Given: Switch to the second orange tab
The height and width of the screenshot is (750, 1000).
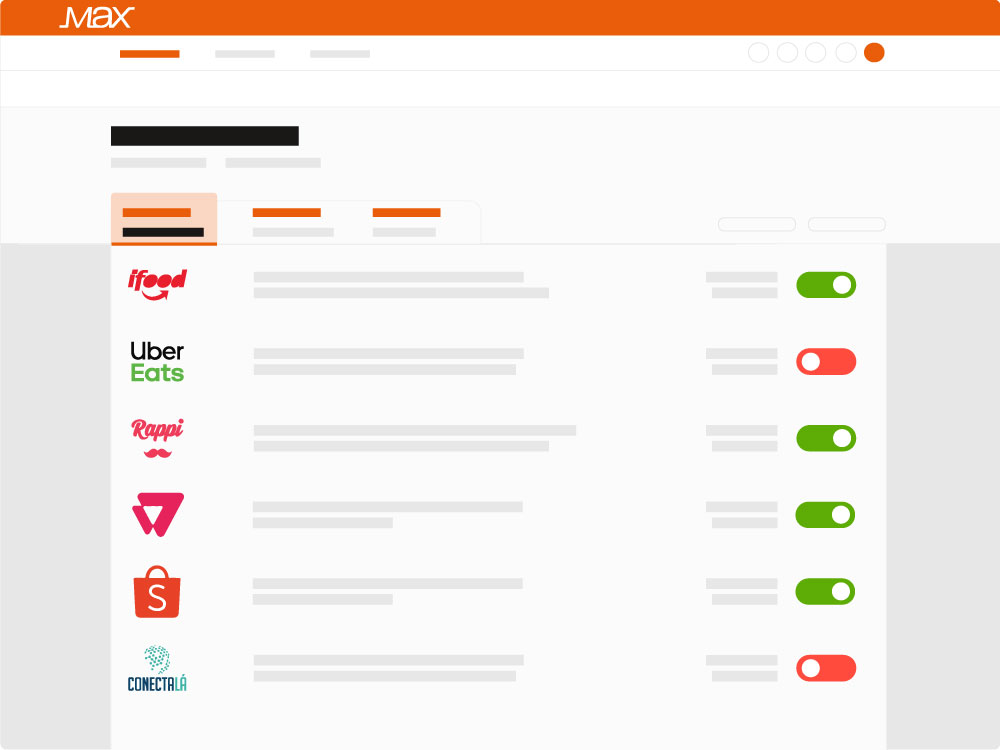Looking at the screenshot, I should 293,222.
